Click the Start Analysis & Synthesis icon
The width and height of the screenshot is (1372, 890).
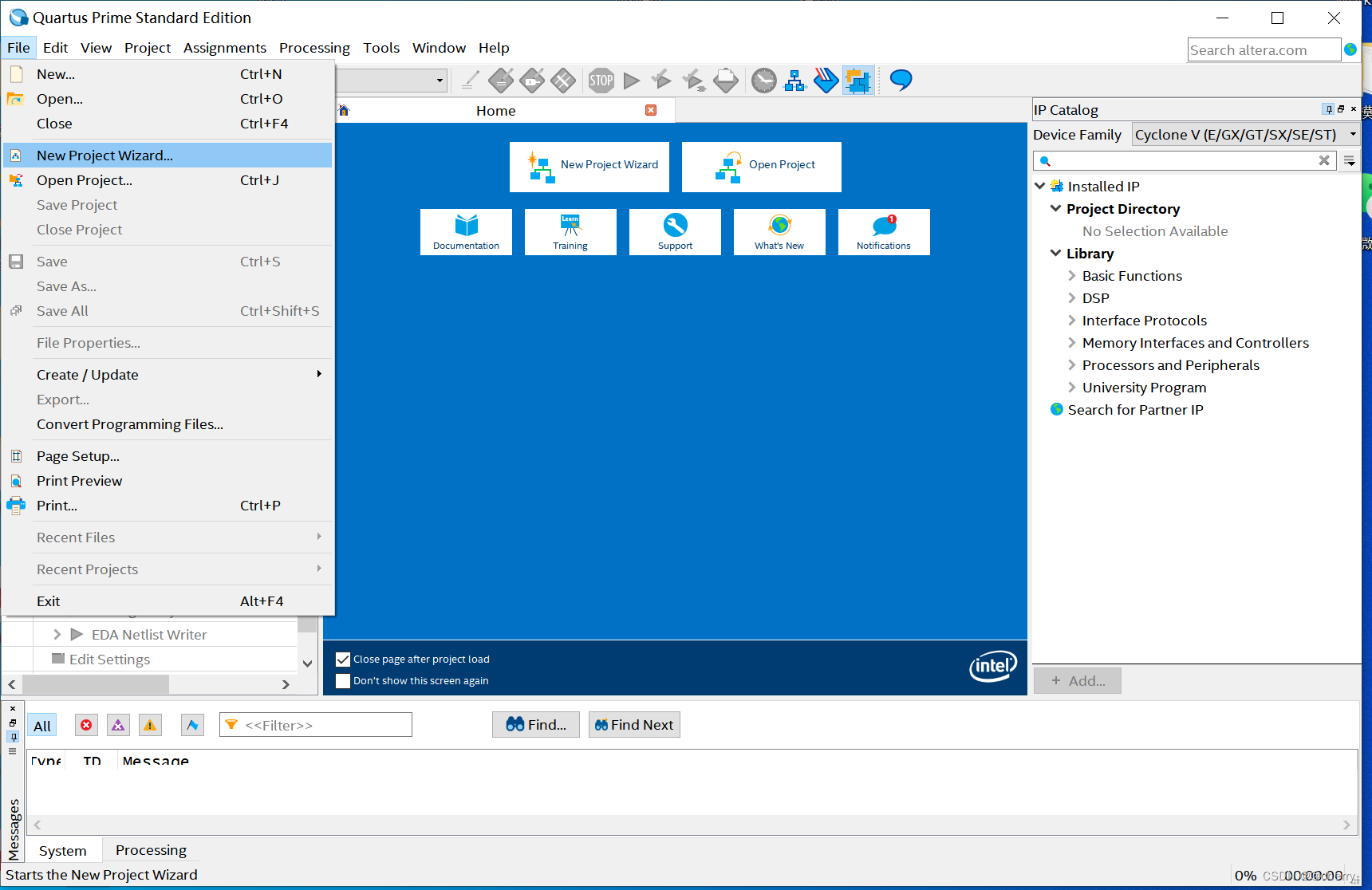(661, 80)
